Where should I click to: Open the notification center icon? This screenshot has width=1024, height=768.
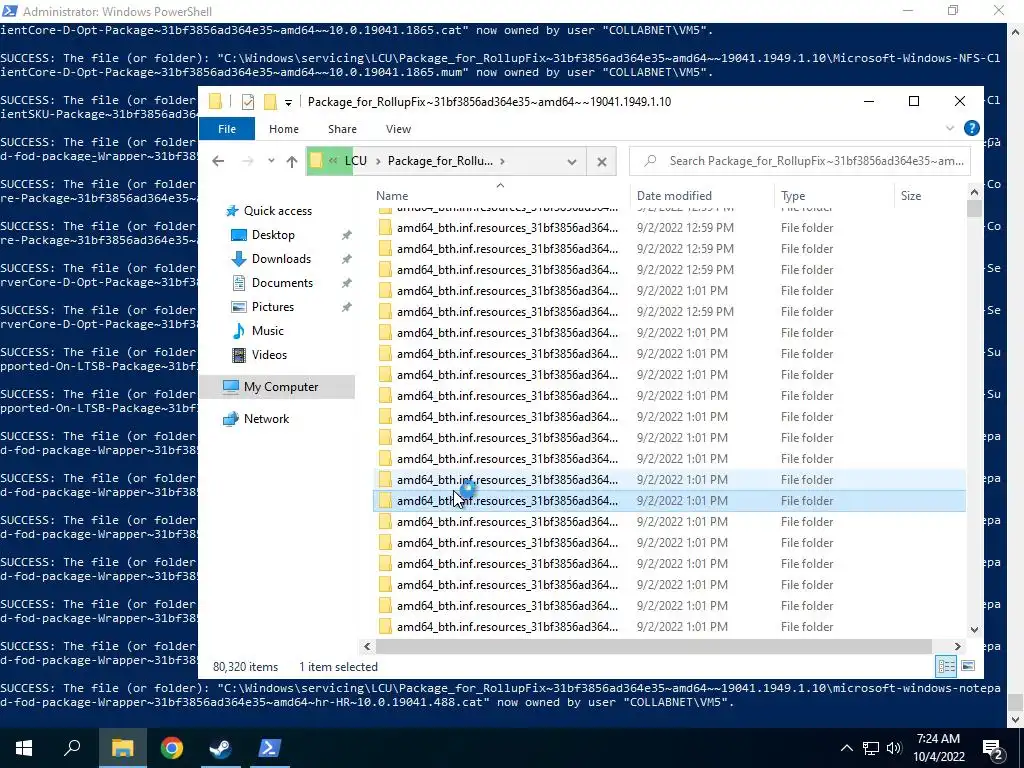[x=994, y=749]
